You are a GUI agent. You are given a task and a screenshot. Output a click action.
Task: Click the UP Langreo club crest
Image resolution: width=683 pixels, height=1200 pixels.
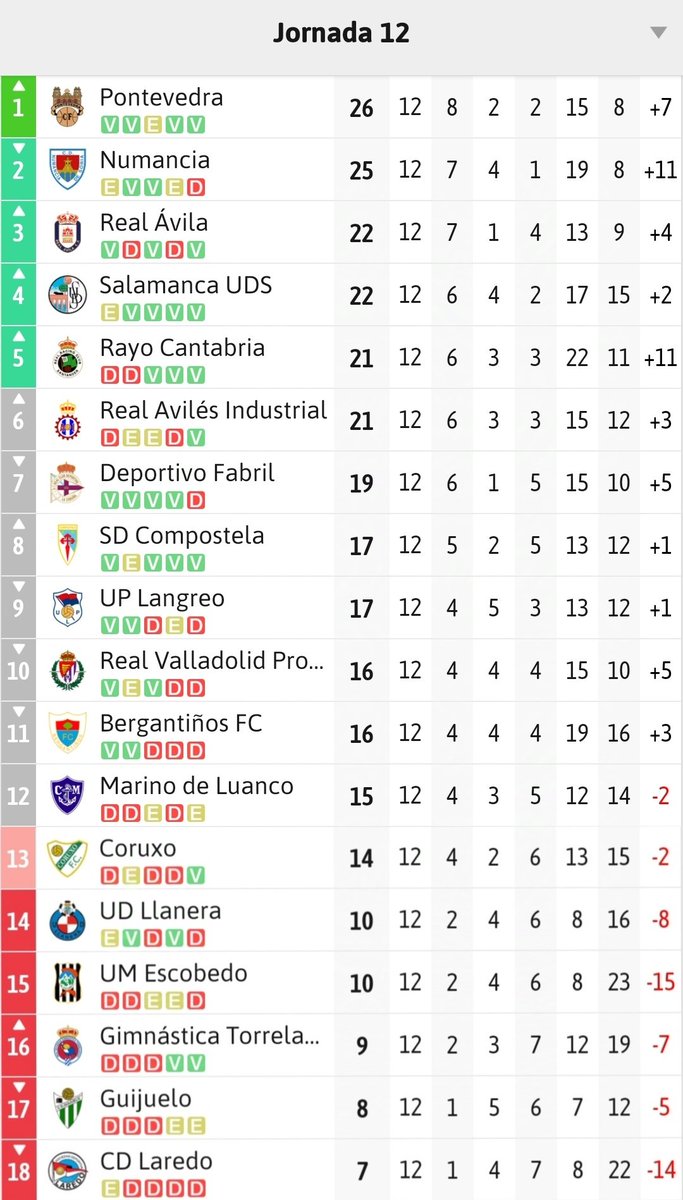(x=68, y=608)
